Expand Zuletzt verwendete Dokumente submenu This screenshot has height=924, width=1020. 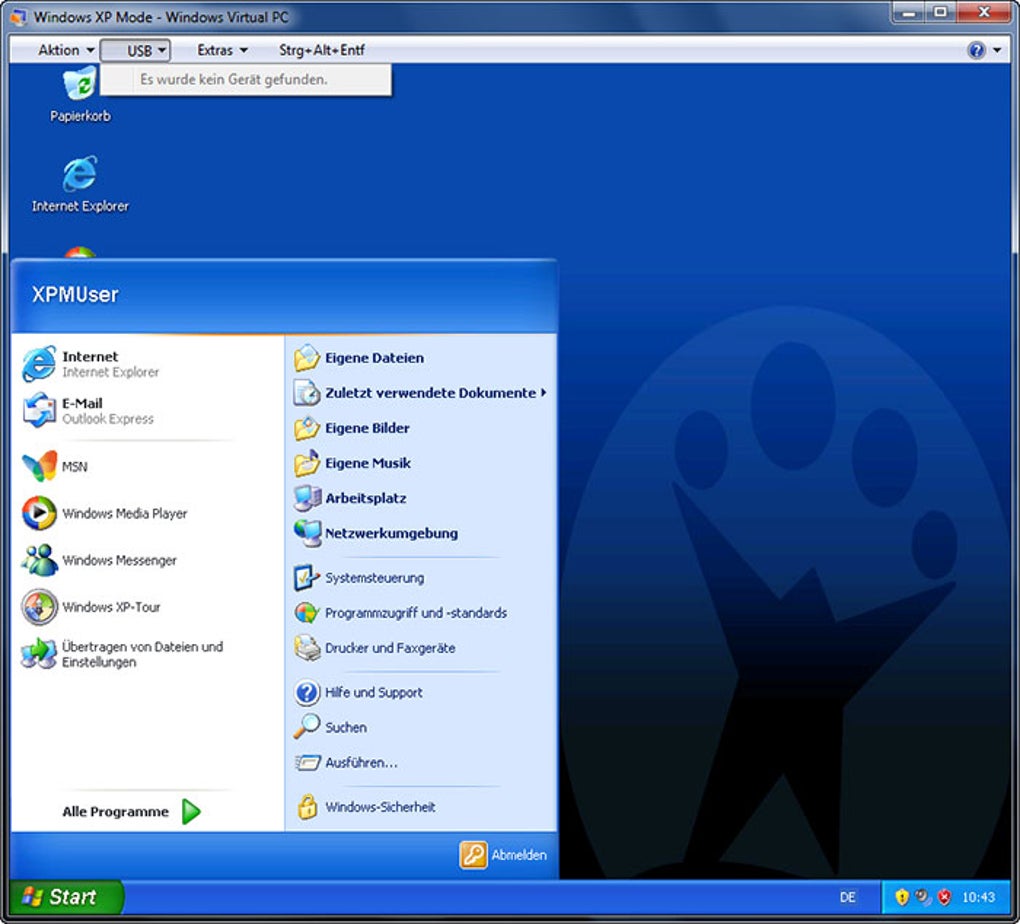[428, 393]
